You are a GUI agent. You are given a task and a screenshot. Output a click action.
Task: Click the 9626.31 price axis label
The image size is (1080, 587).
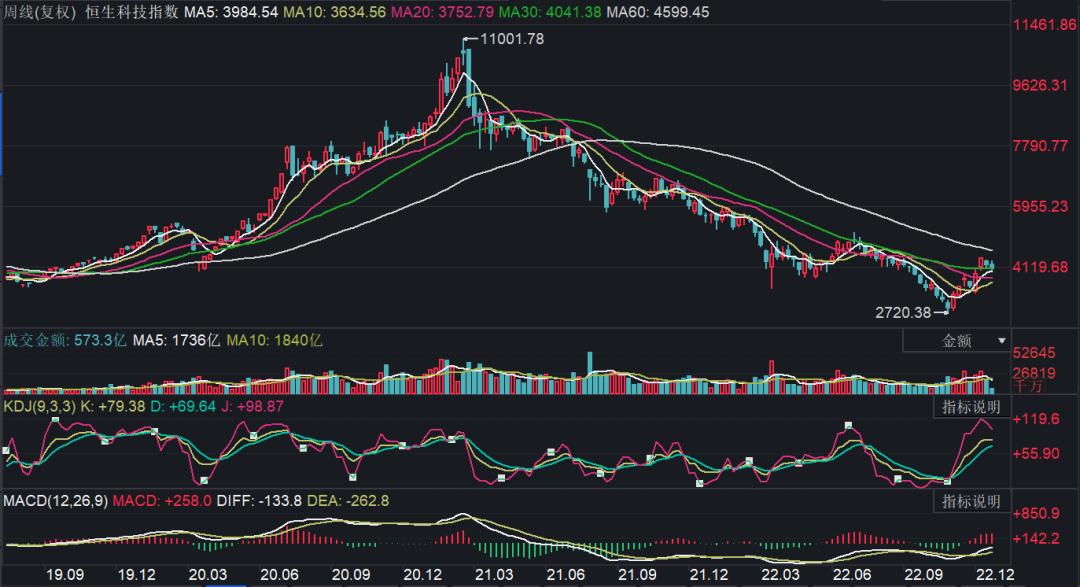(1040, 85)
